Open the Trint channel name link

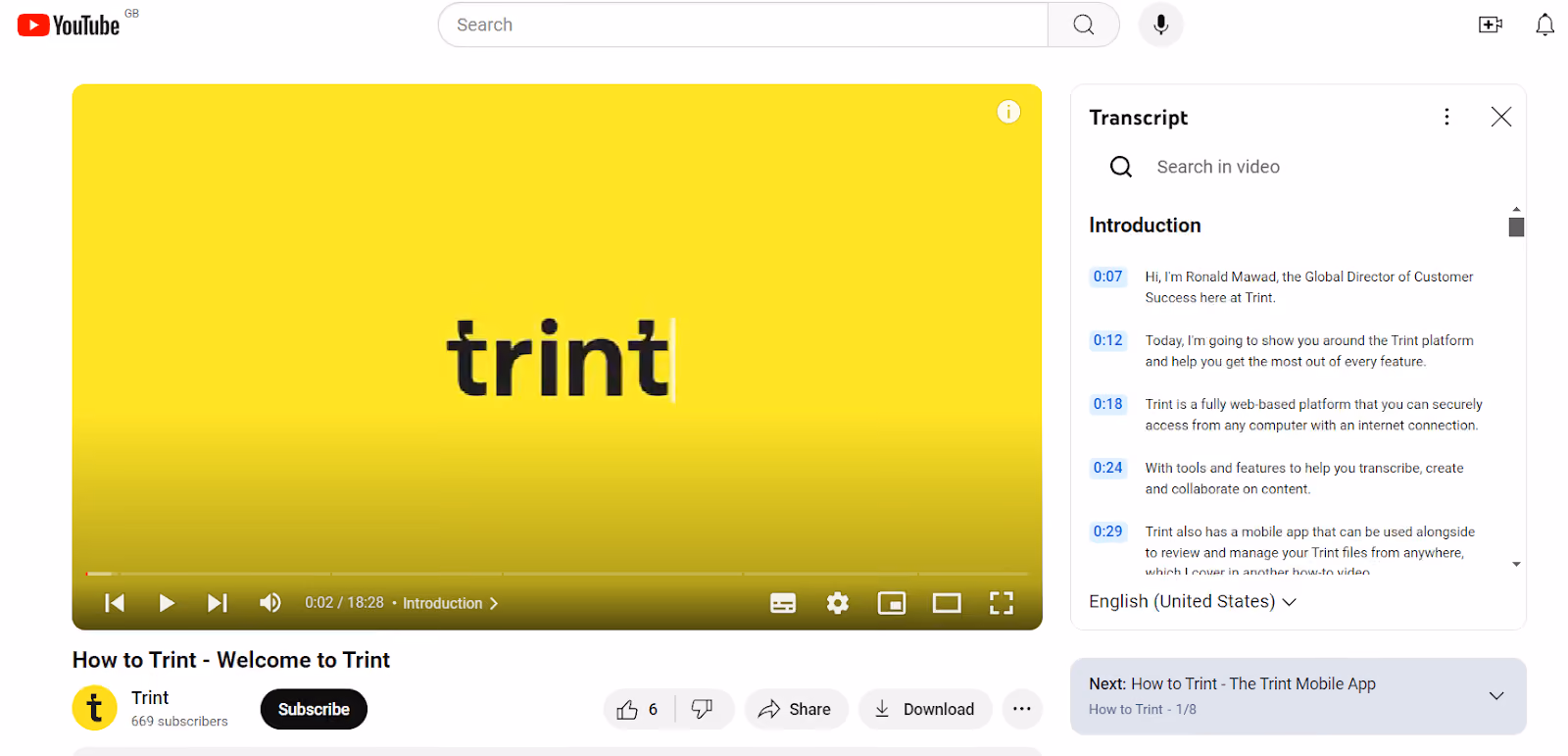click(150, 697)
